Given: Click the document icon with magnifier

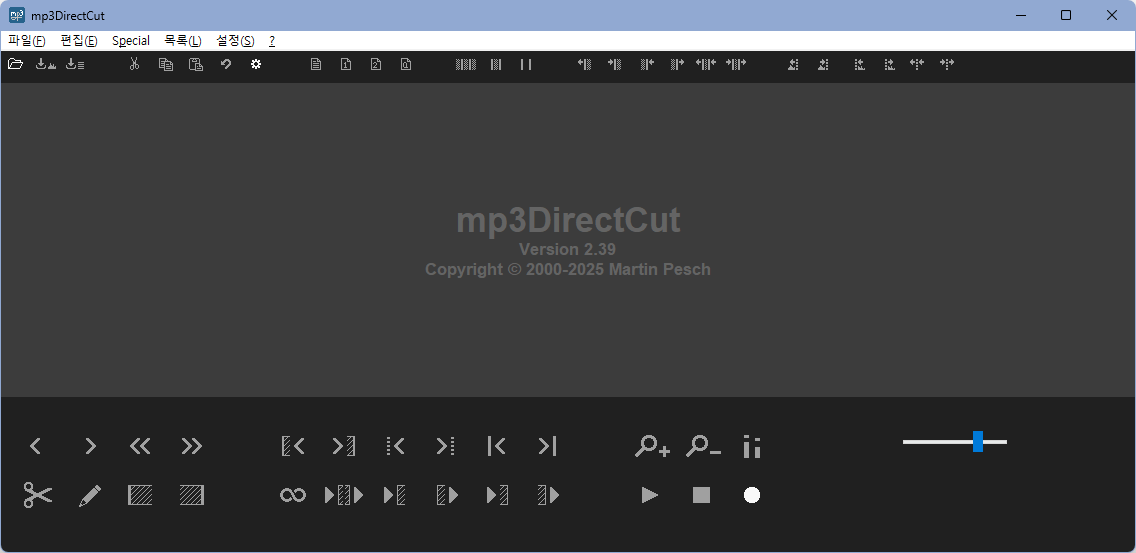Looking at the screenshot, I should (406, 64).
